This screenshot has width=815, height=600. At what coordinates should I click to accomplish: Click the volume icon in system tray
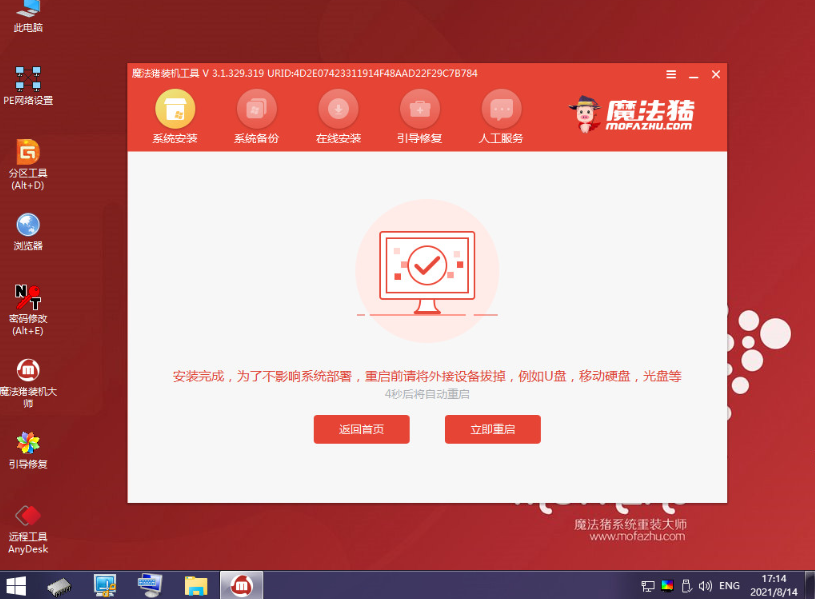705,586
